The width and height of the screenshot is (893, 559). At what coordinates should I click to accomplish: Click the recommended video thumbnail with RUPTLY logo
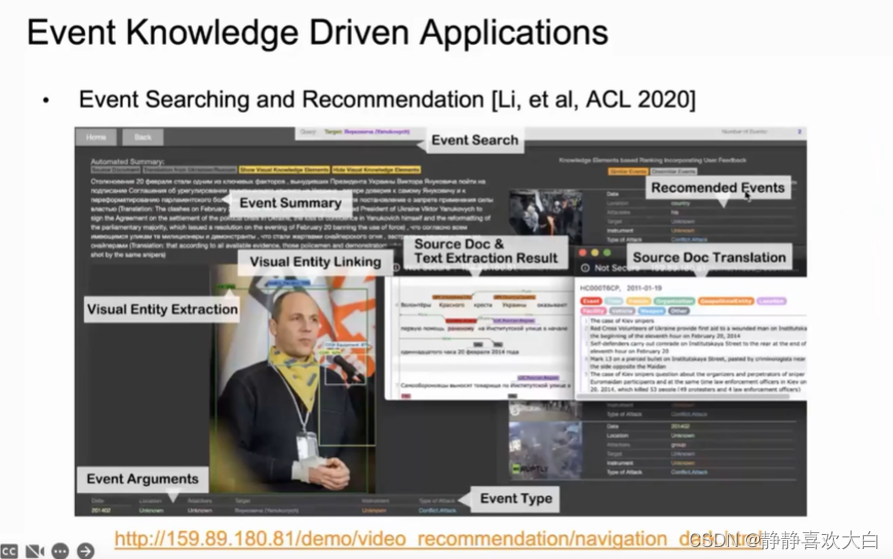[x=546, y=451]
